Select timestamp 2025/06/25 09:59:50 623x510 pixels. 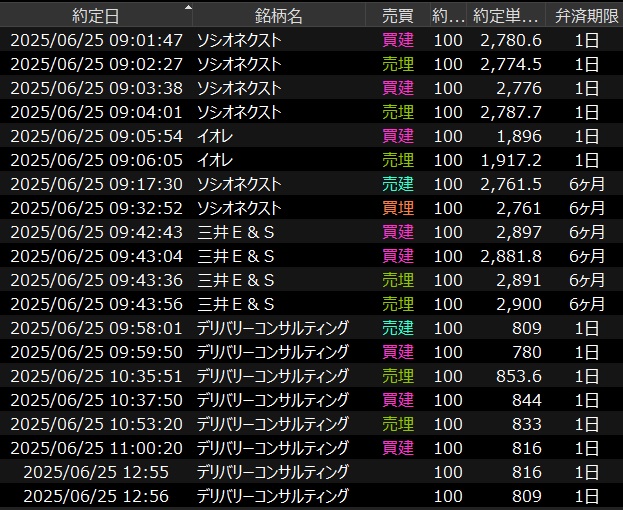pos(97,352)
